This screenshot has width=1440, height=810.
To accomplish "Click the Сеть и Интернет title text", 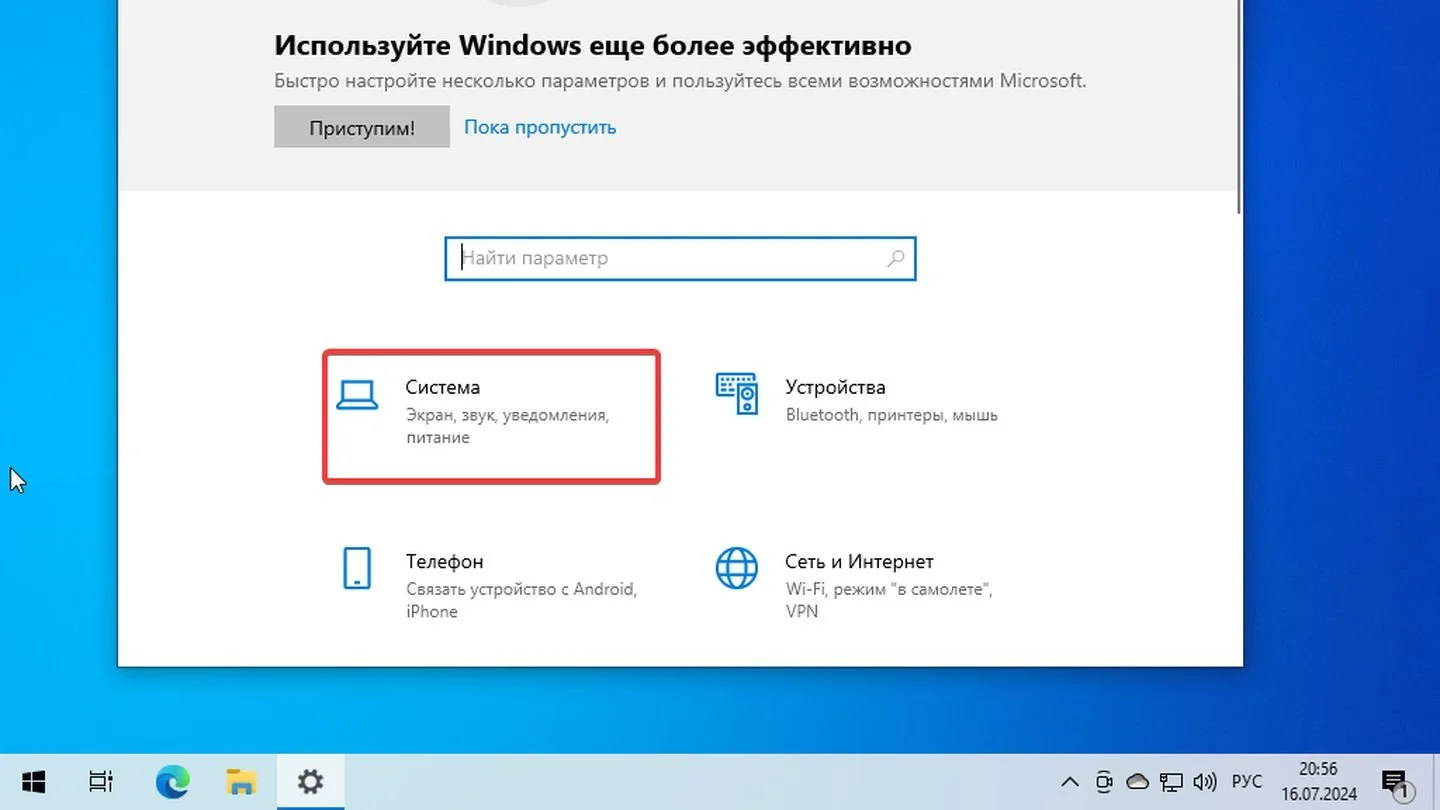I will click(x=859, y=562).
